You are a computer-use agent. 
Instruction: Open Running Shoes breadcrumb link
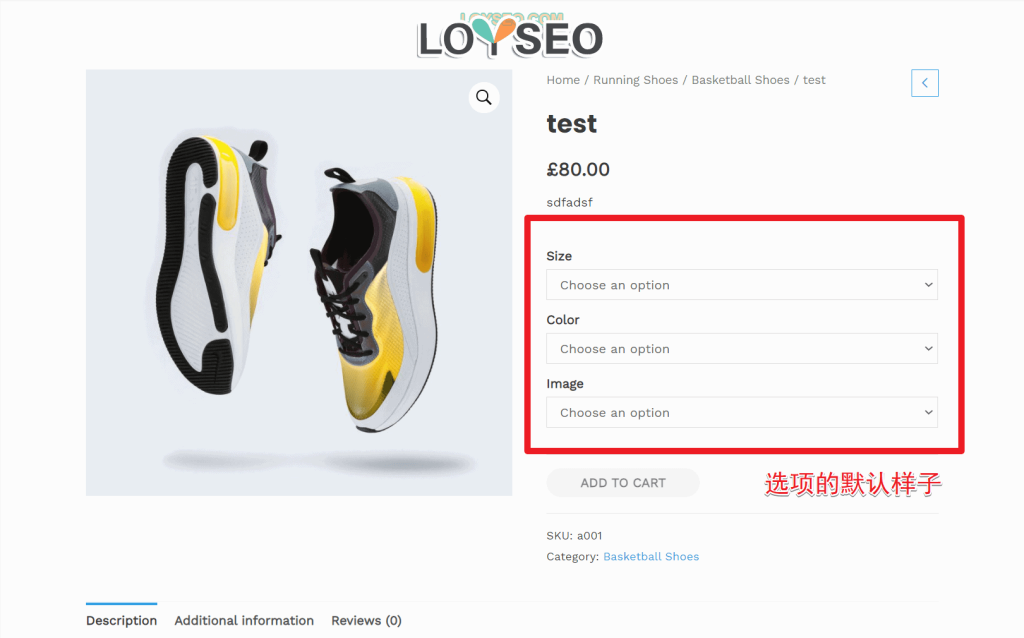635,80
